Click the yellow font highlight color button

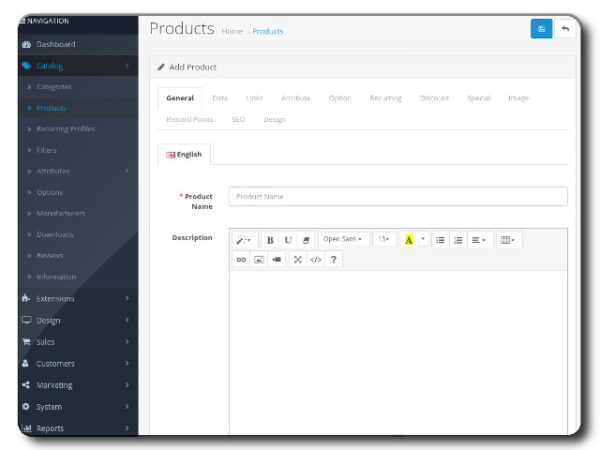[x=409, y=240]
